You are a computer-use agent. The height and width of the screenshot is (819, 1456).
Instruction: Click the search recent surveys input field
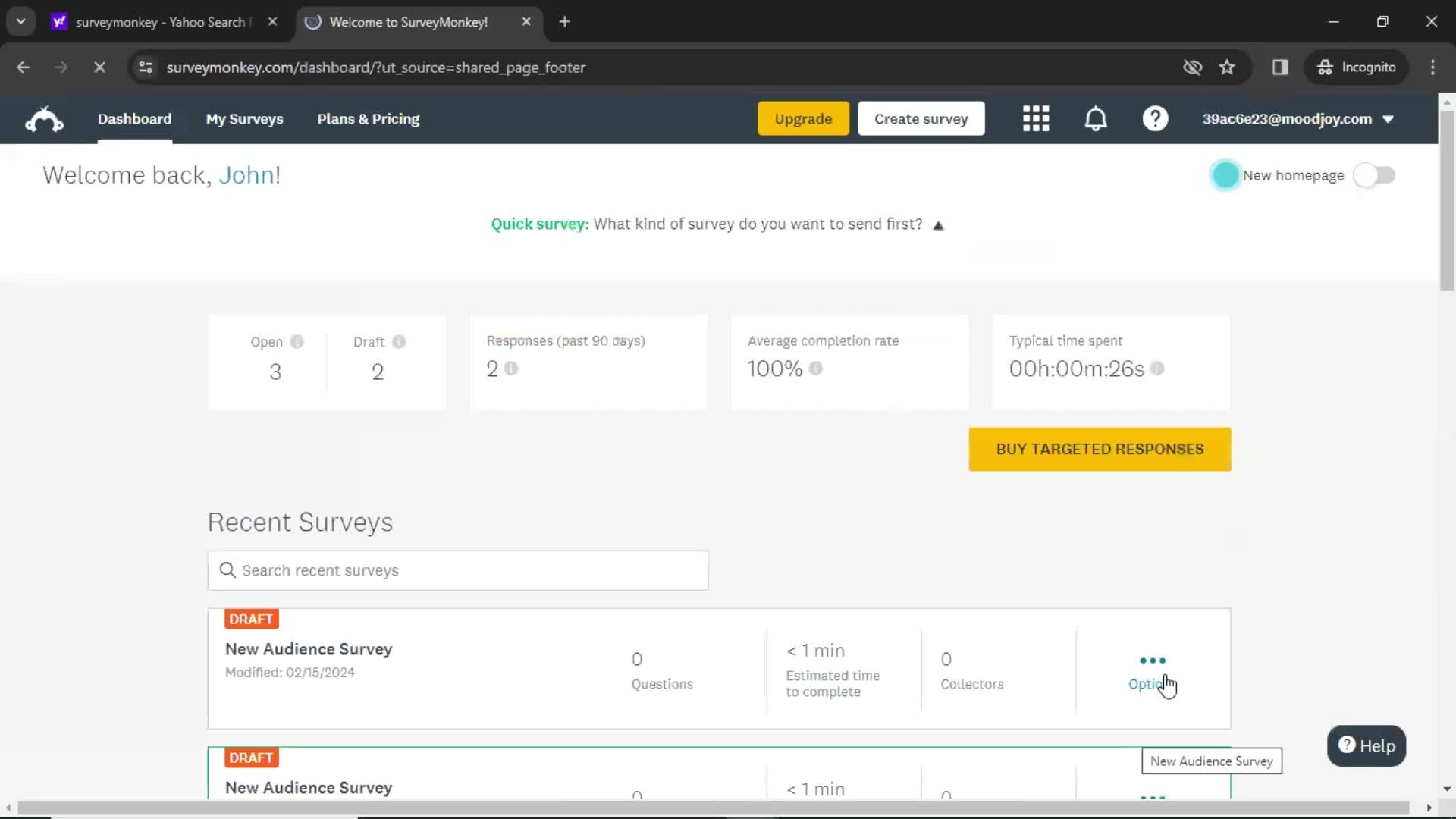(457, 570)
